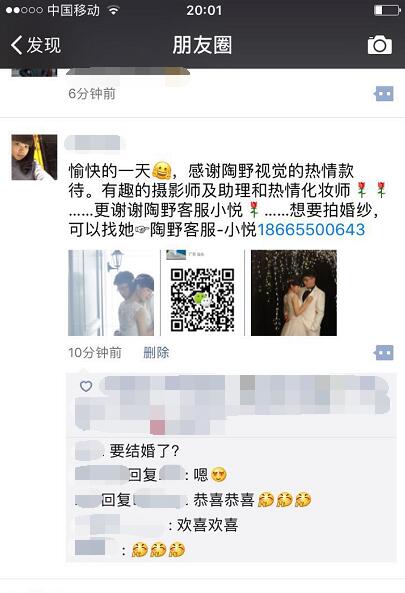The height and width of the screenshot is (593, 405).
Task: Tap the reply comment 嗯
Action: (x=151, y=475)
